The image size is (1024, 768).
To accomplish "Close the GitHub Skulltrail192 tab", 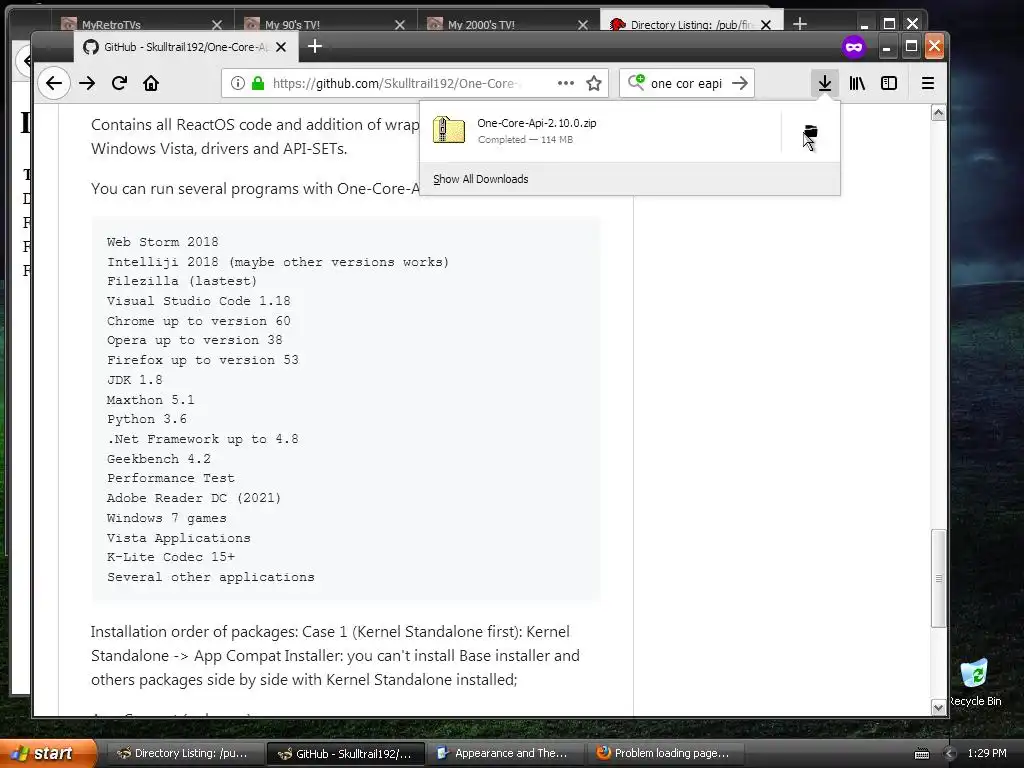I will point(281,47).
